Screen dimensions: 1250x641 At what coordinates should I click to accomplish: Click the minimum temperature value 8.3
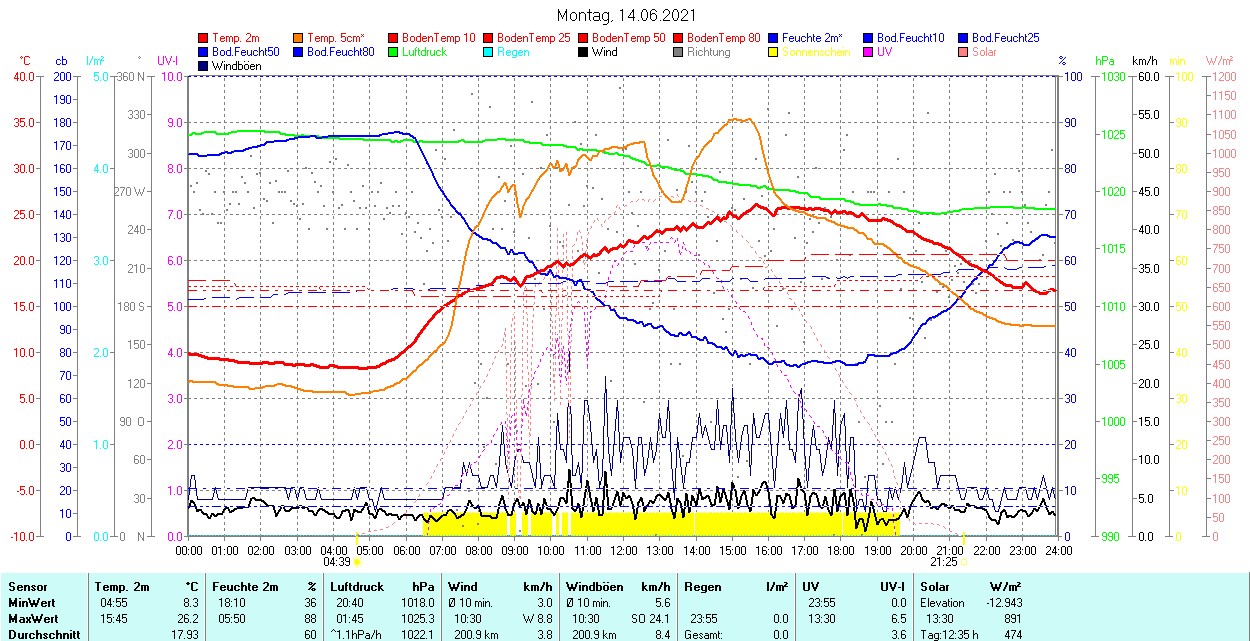[x=190, y=603]
